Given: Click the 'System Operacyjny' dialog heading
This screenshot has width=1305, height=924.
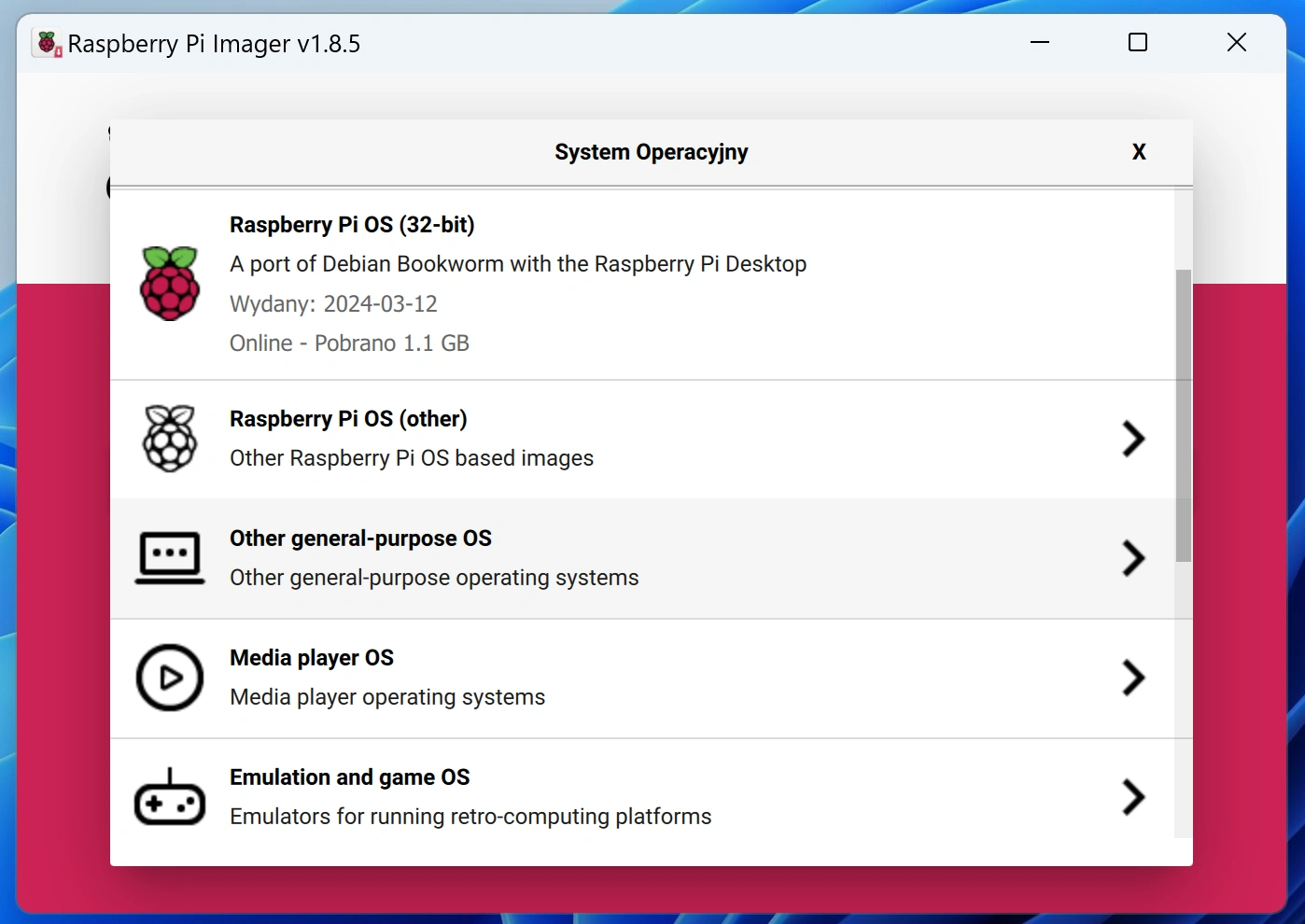Looking at the screenshot, I should point(652,152).
